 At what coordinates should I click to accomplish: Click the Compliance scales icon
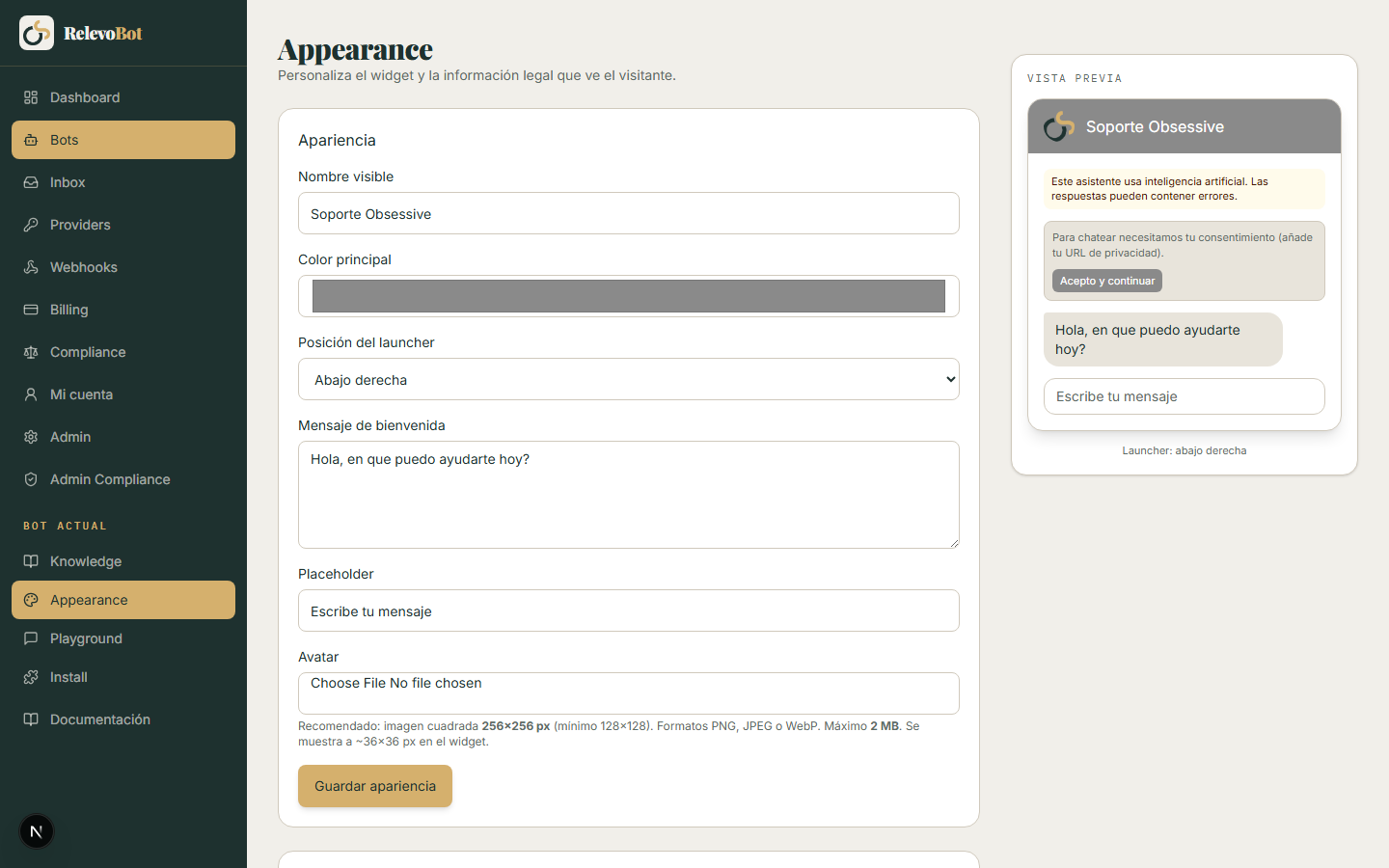pos(31,352)
